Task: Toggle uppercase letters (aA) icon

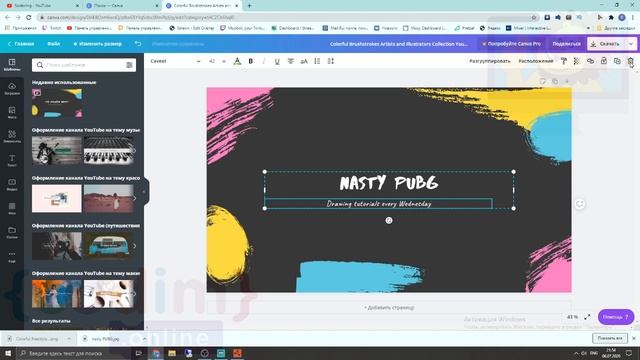Action: pyautogui.click(x=304, y=61)
